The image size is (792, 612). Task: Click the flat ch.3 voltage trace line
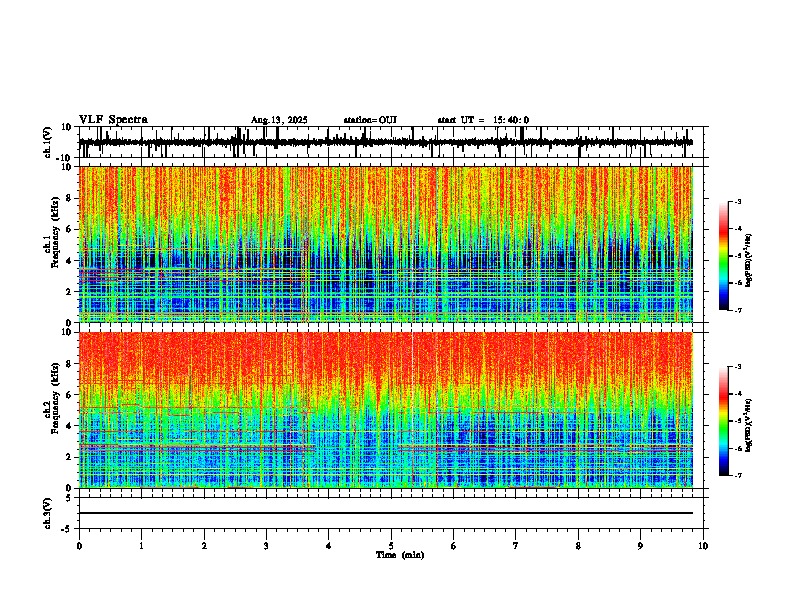[x=386, y=513]
